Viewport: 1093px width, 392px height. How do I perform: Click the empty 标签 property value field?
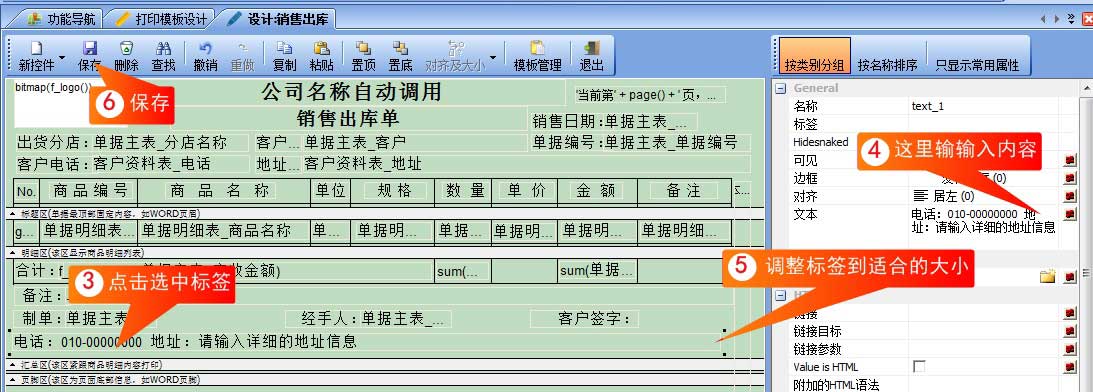click(983, 124)
